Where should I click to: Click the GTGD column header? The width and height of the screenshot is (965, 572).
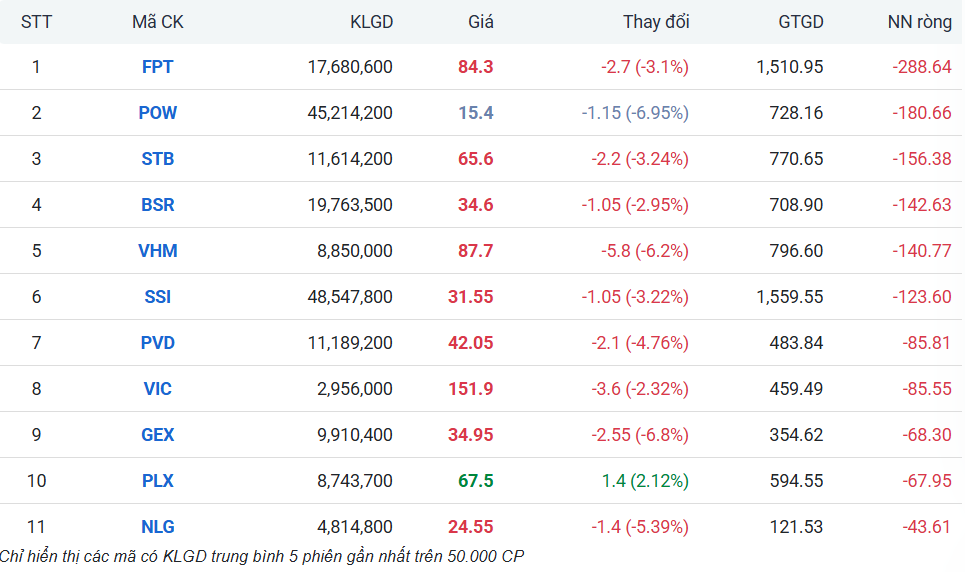click(x=801, y=22)
